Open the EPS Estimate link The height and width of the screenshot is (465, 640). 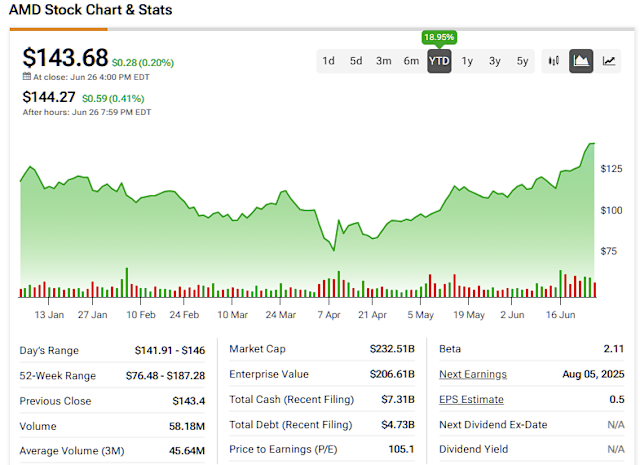pyautogui.click(x=471, y=399)
